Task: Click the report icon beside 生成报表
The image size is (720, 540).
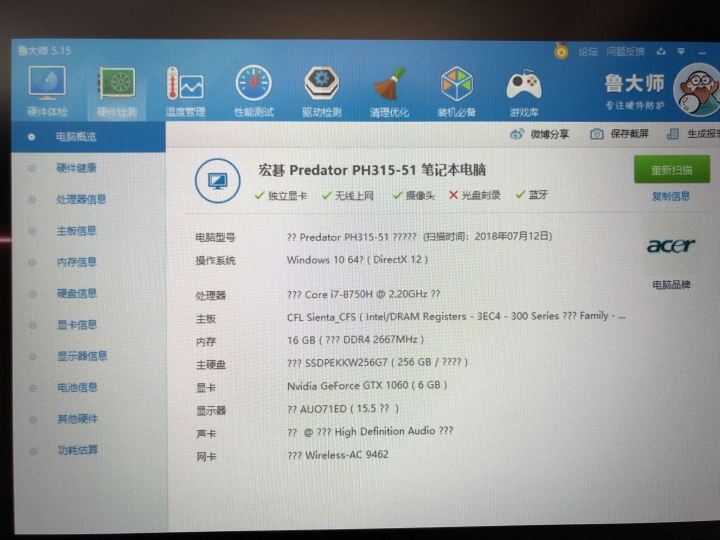Action: pyautogui.click(x=673, y=134)
